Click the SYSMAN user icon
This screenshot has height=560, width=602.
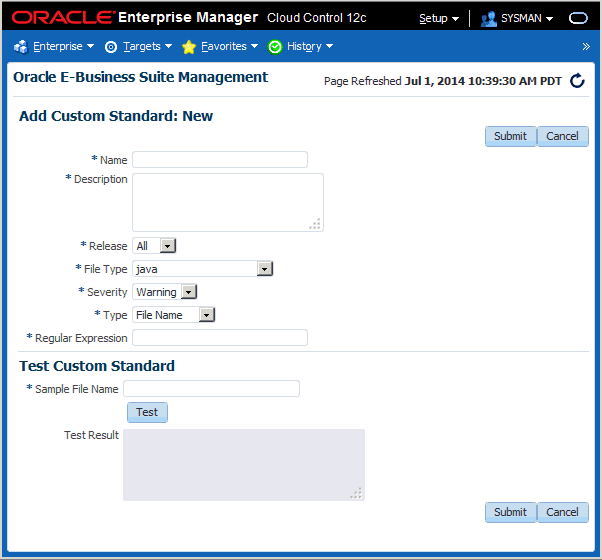point(489,18)
